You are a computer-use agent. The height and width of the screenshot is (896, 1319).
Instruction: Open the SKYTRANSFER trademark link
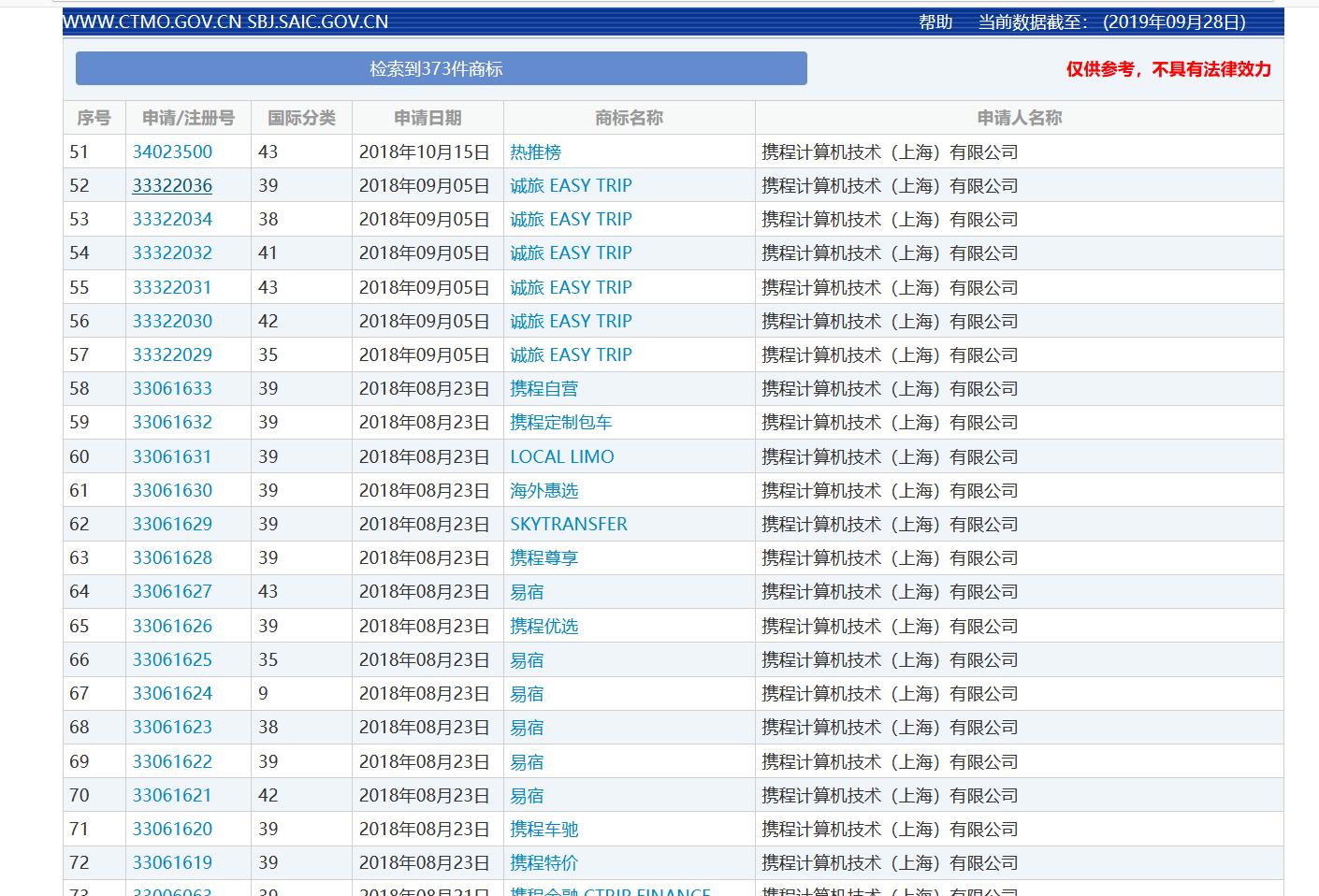click(568, 524)
